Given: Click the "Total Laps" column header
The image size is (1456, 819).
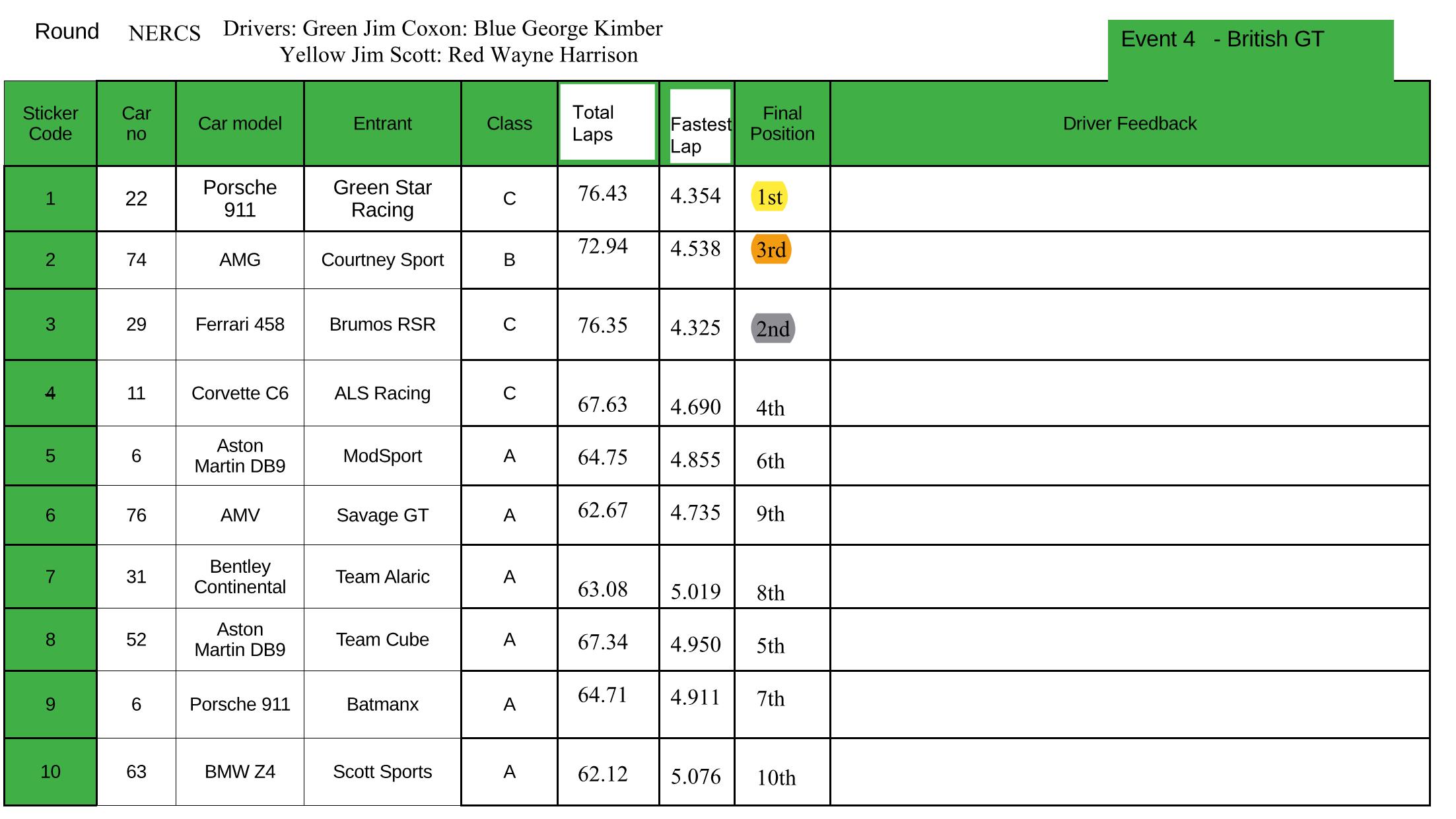Looking at the screenshot, I should tap(607, 123).
